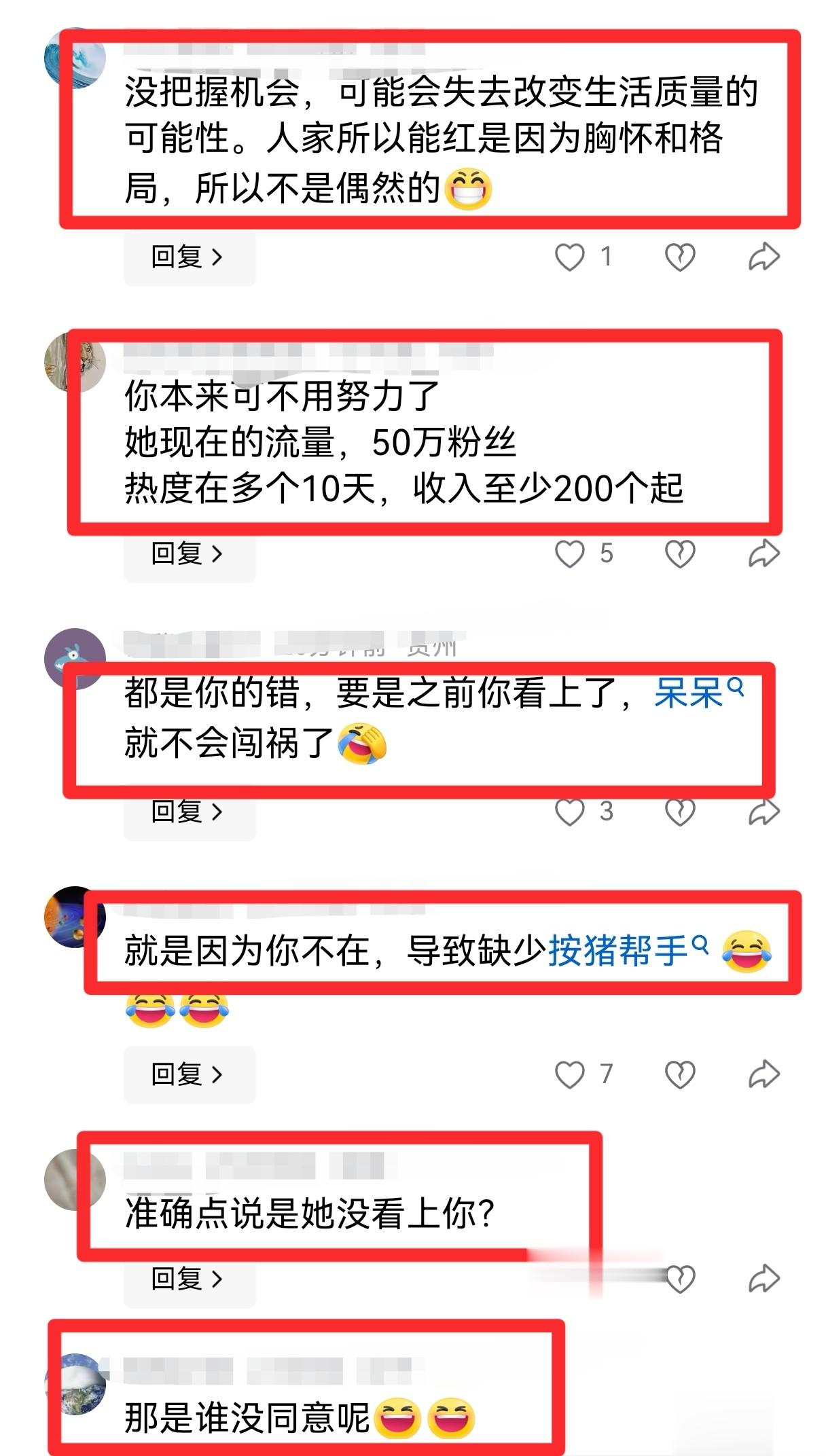Share the 没把握机会 comment
The image size is (826, 1456).
click(764, 257)
